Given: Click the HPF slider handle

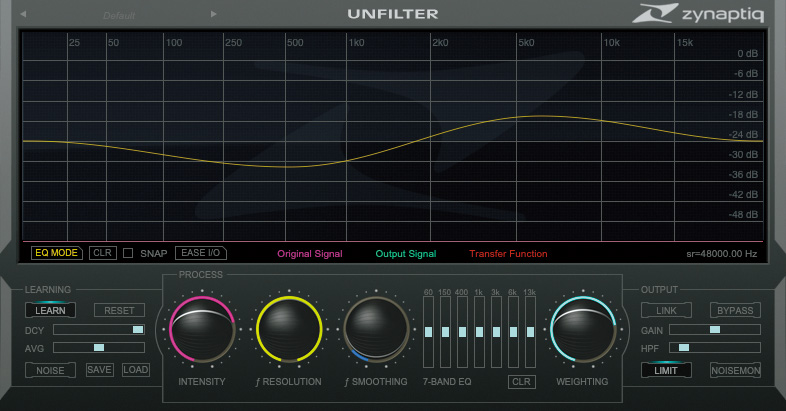Looking at the screenshot, I should click(684, 347).
